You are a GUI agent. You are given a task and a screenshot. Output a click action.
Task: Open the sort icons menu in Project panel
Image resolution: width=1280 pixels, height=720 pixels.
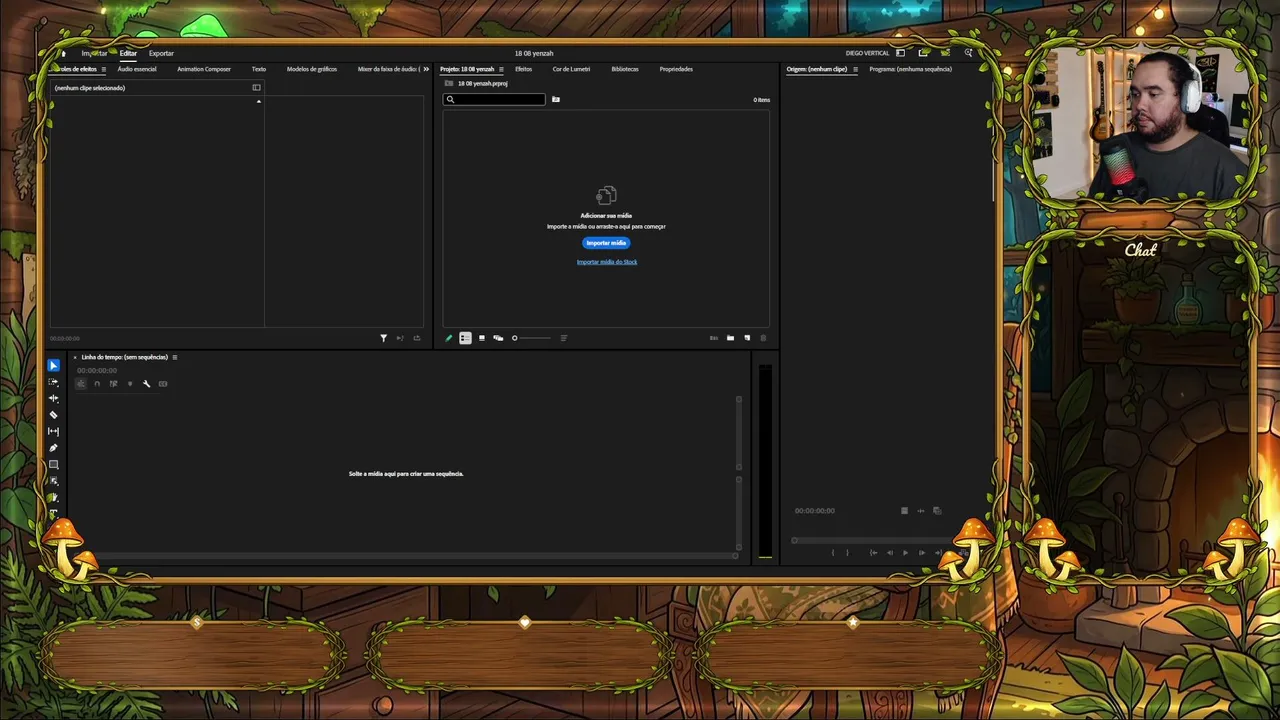coord(564,338)
